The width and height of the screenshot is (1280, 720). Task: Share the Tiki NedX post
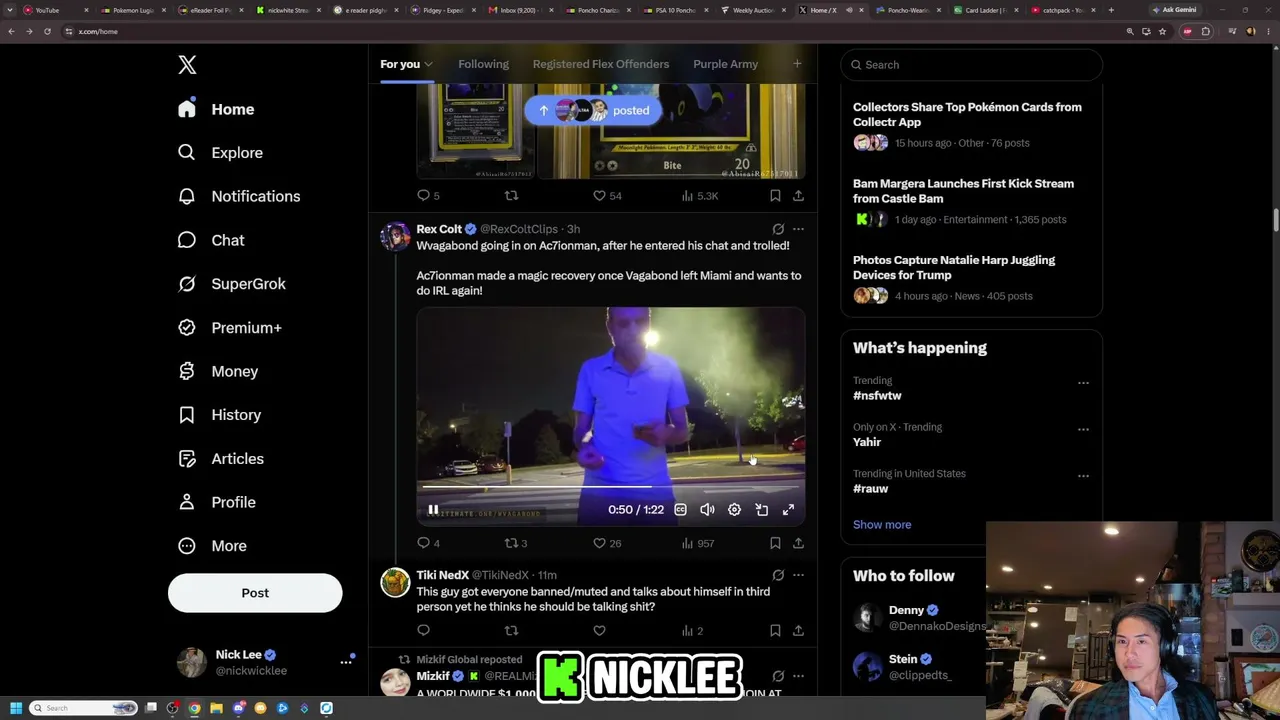798,630
